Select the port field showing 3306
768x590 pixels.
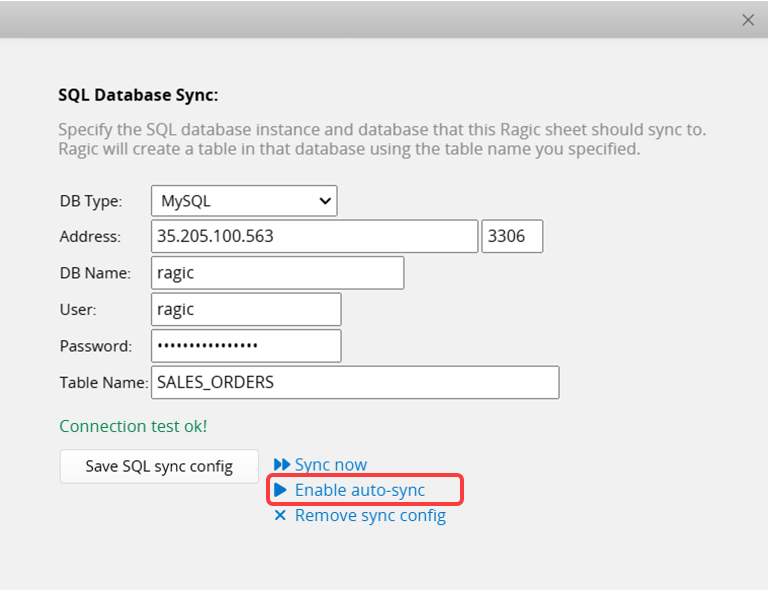[511, 237]
